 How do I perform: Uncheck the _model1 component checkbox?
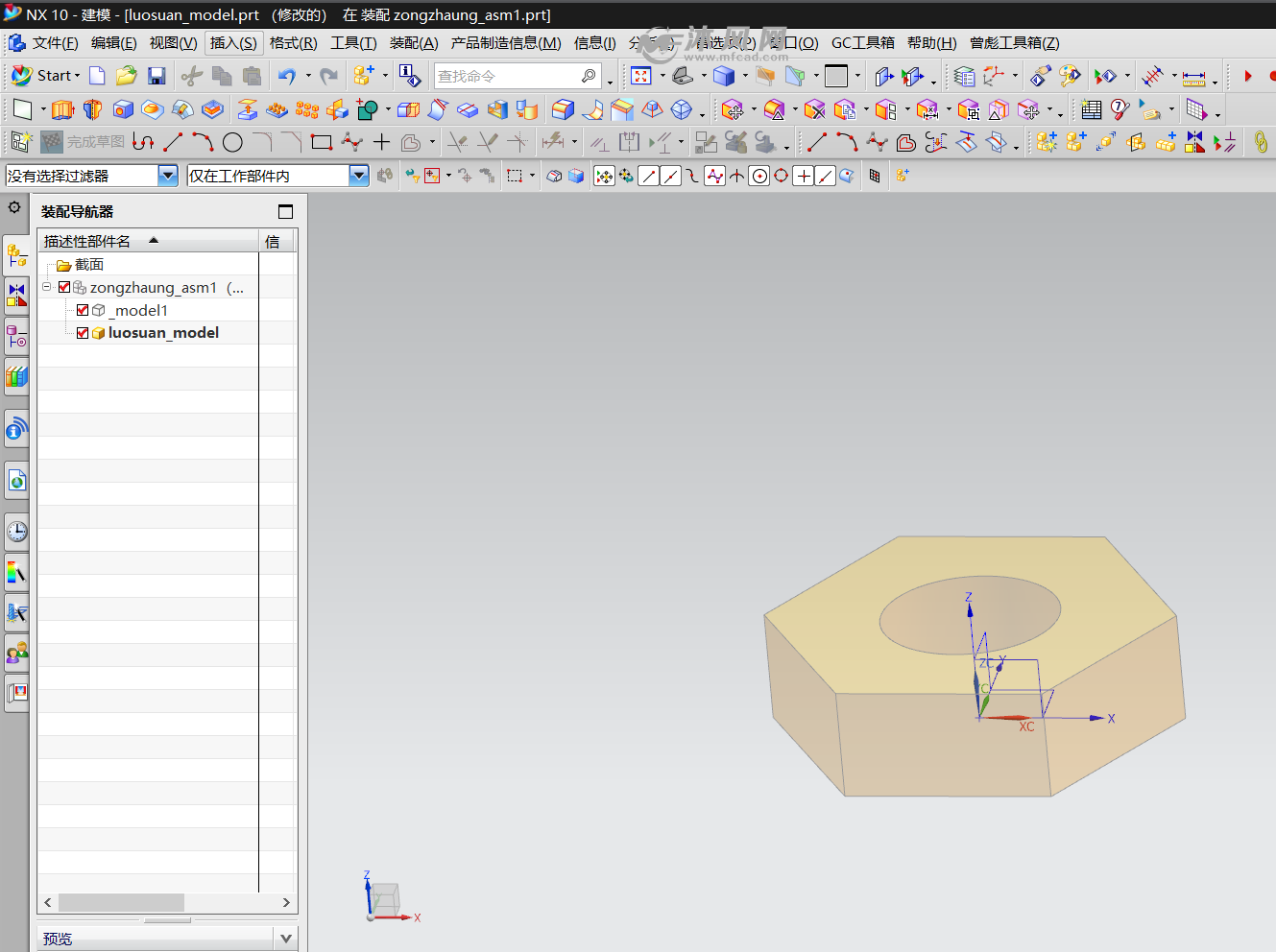click(83, 310)
